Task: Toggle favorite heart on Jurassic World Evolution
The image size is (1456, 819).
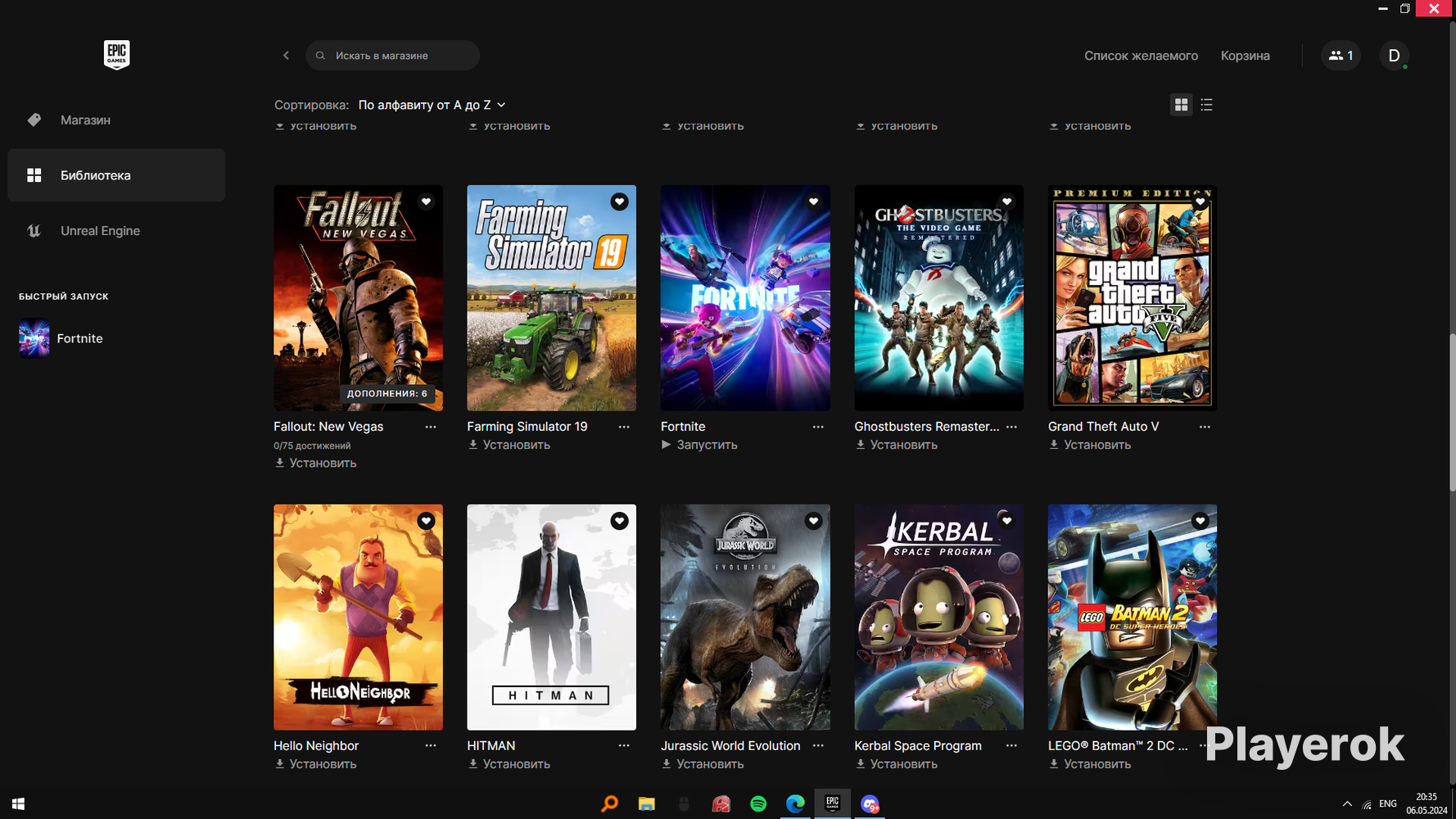Action: coord(813,521)
